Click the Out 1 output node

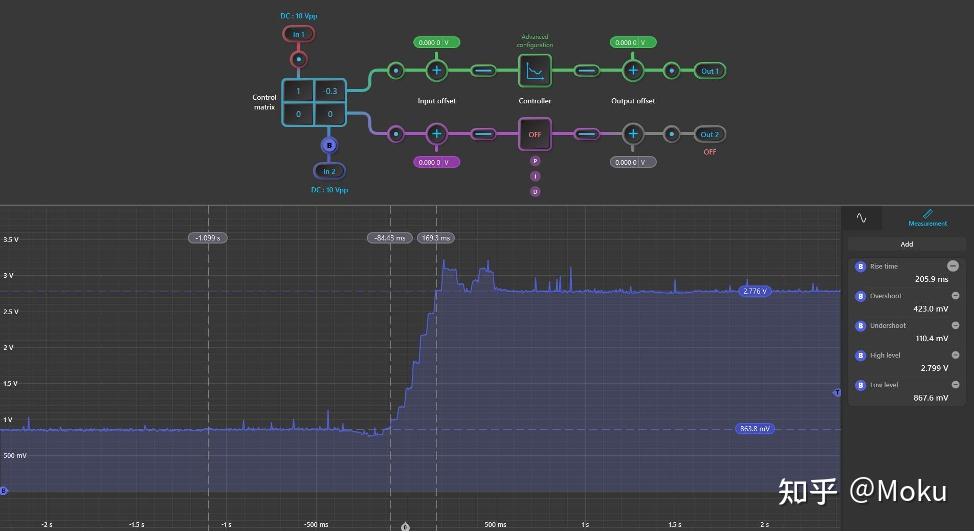(x=709, y=71)
